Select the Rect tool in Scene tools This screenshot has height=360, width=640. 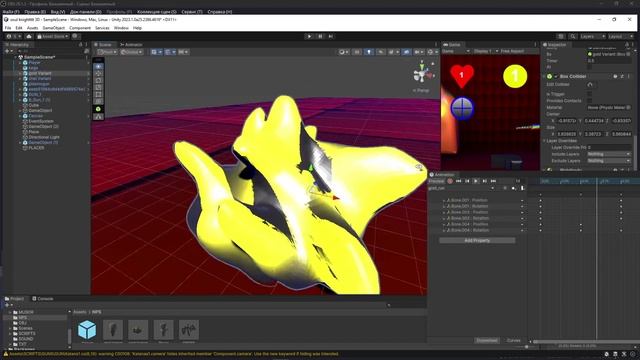[98, 94]
